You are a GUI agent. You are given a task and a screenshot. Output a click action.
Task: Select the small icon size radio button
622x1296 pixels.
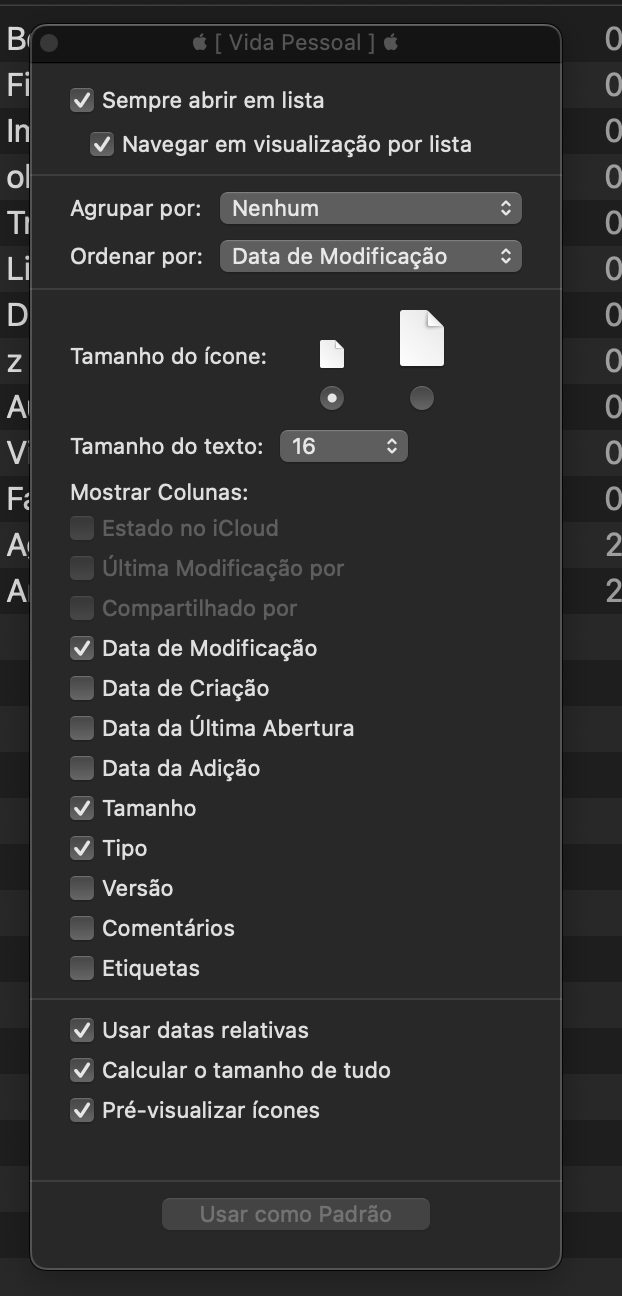(x=332, y=398)
